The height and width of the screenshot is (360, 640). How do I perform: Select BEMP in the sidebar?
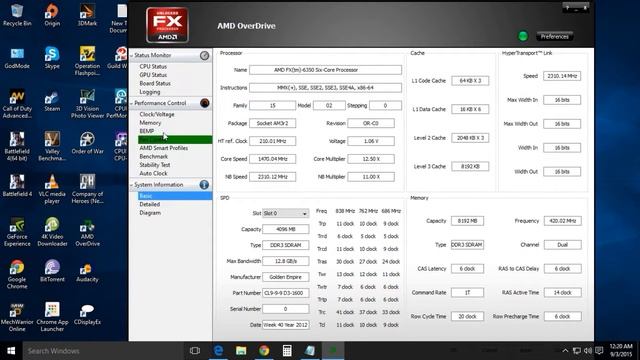(x=147, y=131)
